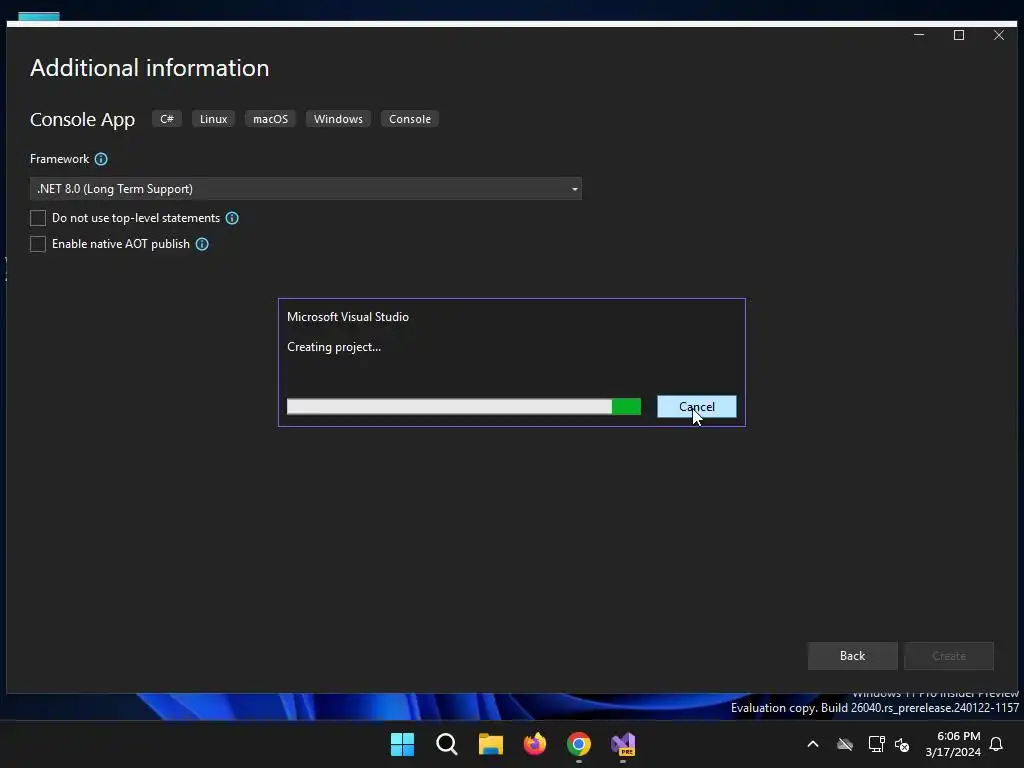Cancel the project creation
1024x768 pixels.
[x=697, y=406]
